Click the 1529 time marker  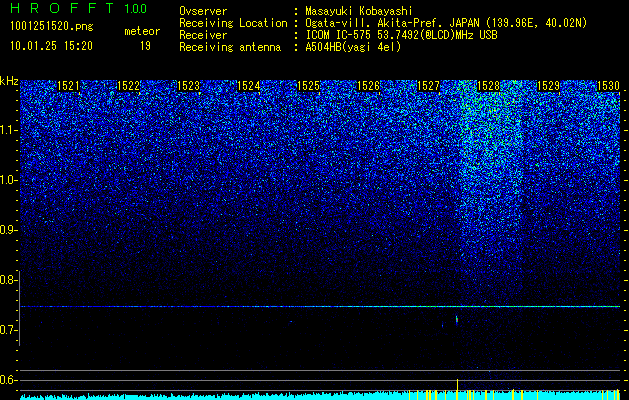(x=548, y=86)
